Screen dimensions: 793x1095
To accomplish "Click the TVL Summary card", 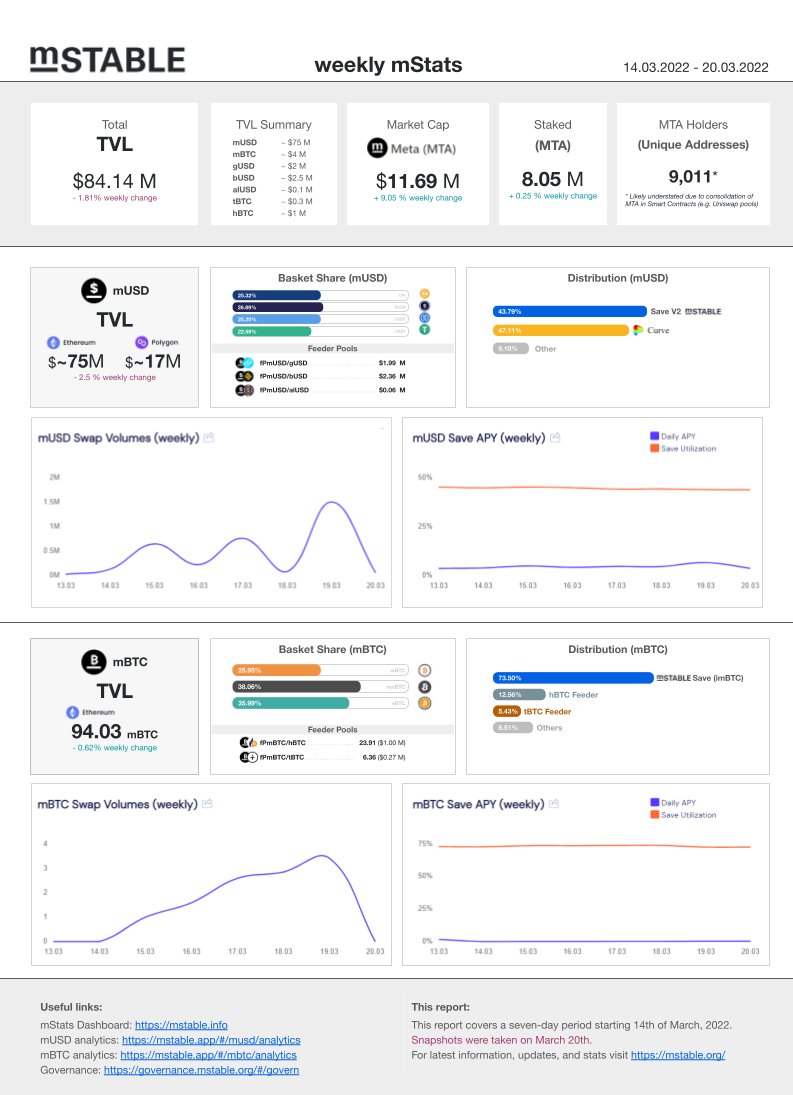I will point(274,164).
